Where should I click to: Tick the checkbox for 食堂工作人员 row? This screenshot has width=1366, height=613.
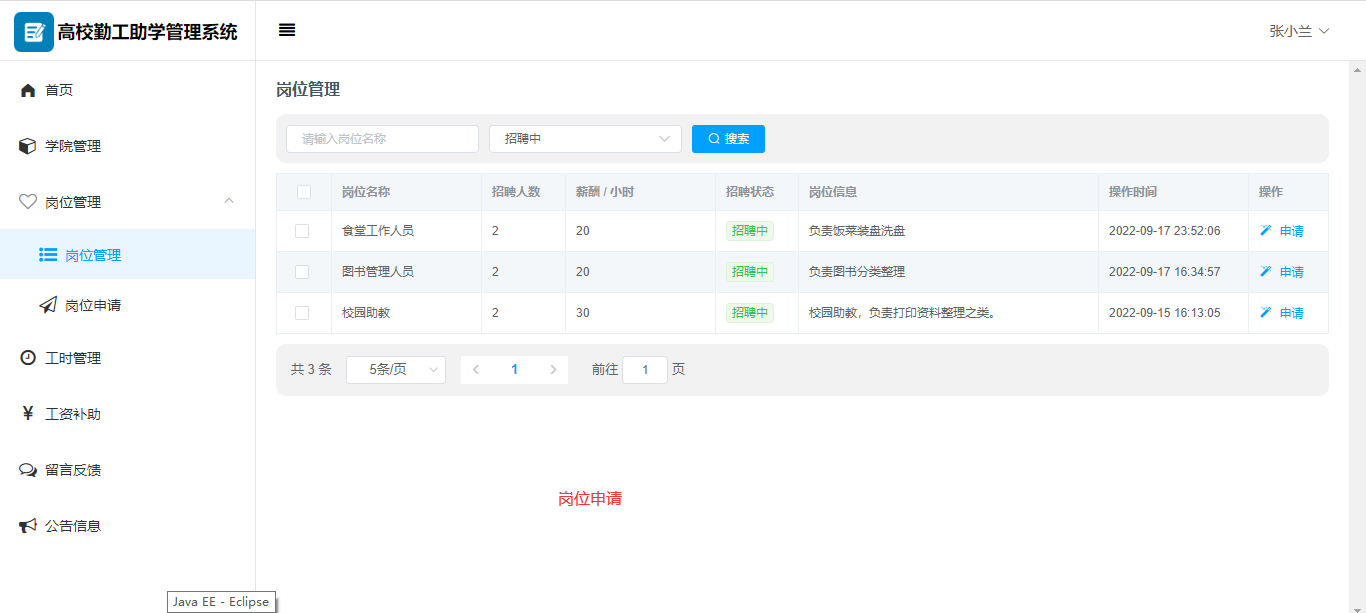302,231
